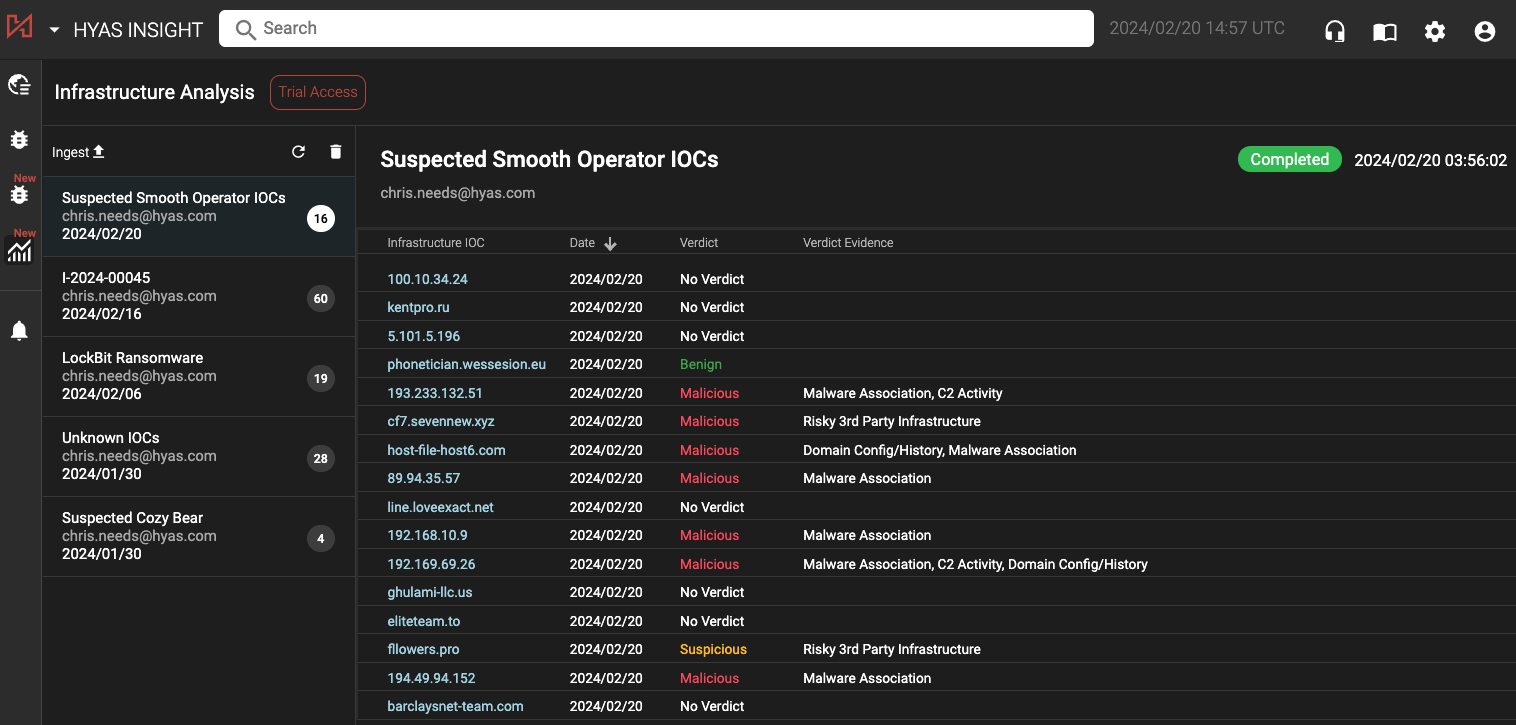Open IOC link 194.49.94.152
This screenshot has width=1516, height=725.
pos(431,678)
